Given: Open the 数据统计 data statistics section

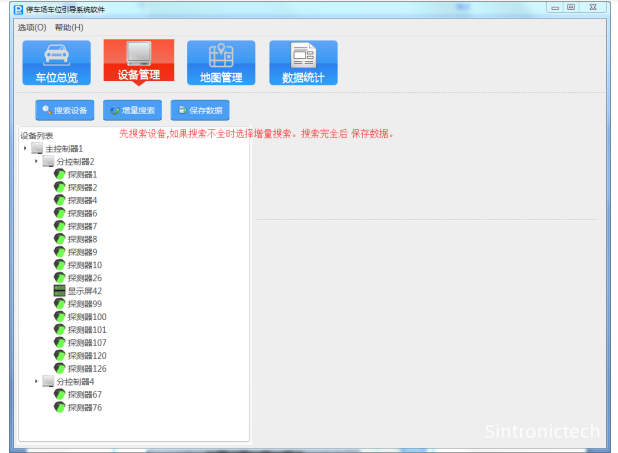Looking at the screenshot, I should pyautogui.click(x=303, y=62).
